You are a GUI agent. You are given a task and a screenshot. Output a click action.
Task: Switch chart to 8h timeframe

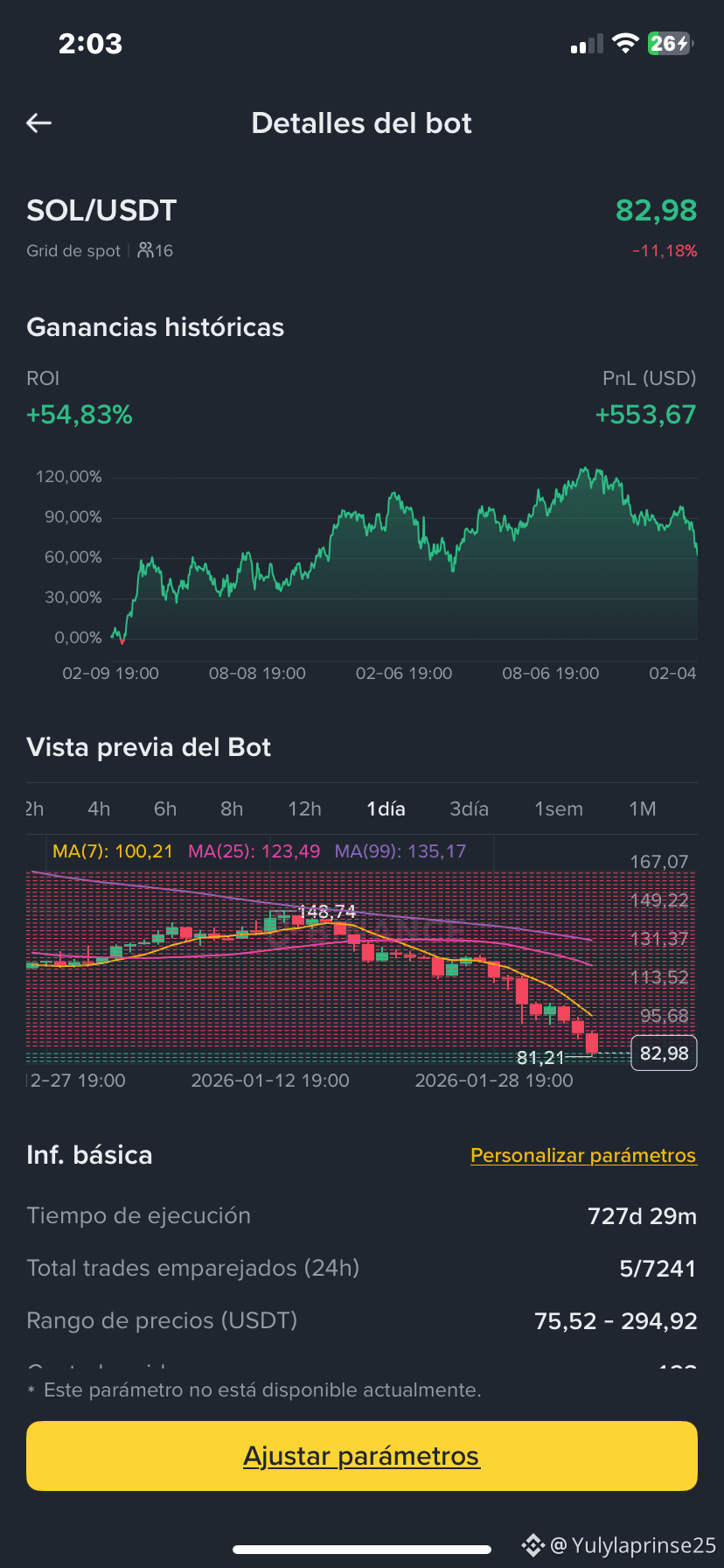pyautogui.click(x=232, y=808)
